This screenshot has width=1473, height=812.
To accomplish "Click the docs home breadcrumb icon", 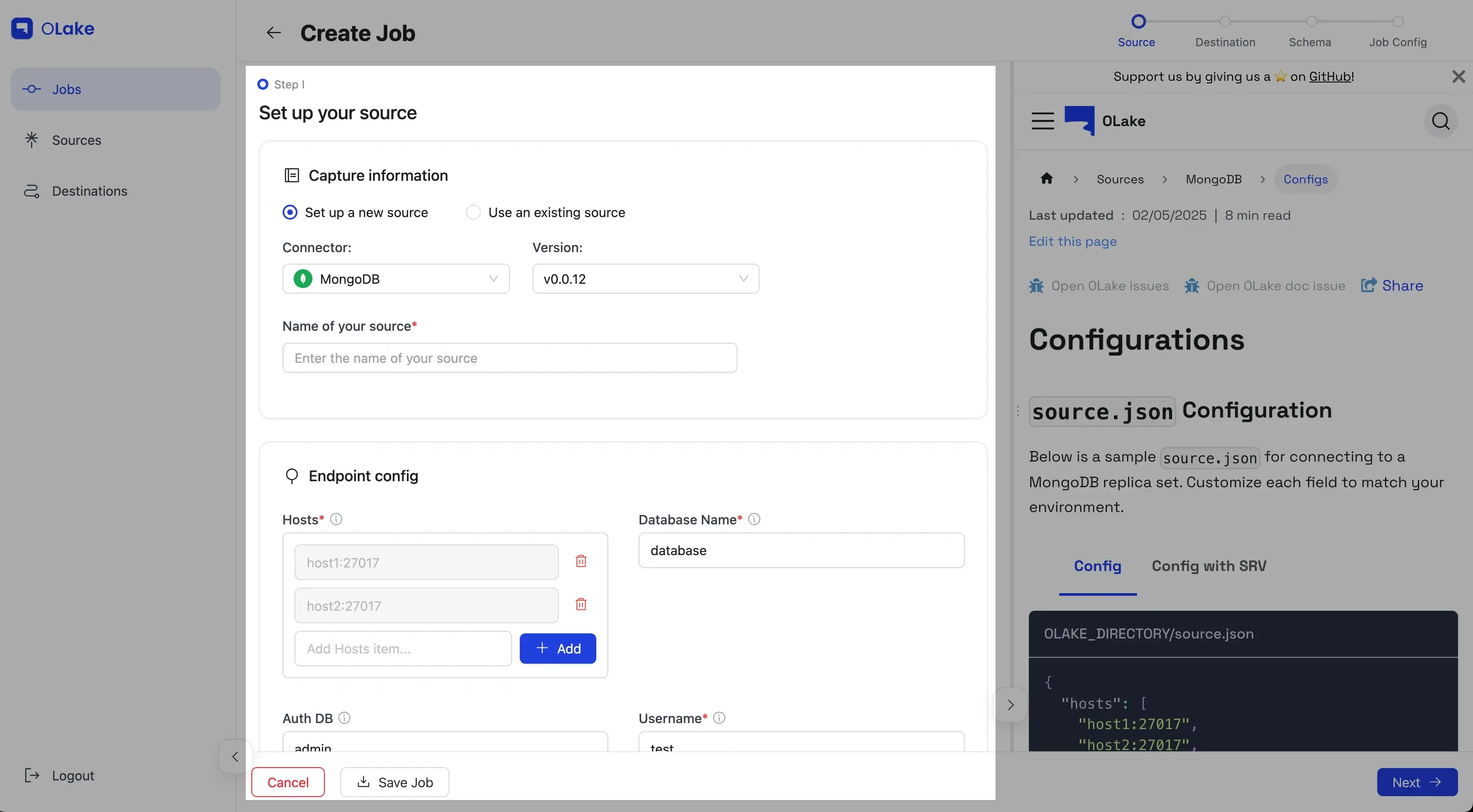I will (x=1046, y=179).
